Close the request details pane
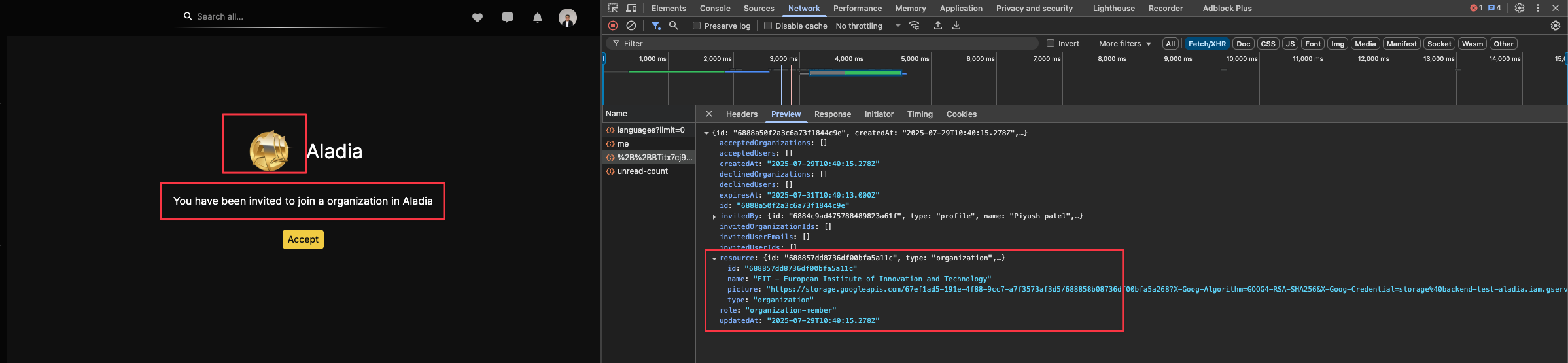 click(x=709, y=114)
